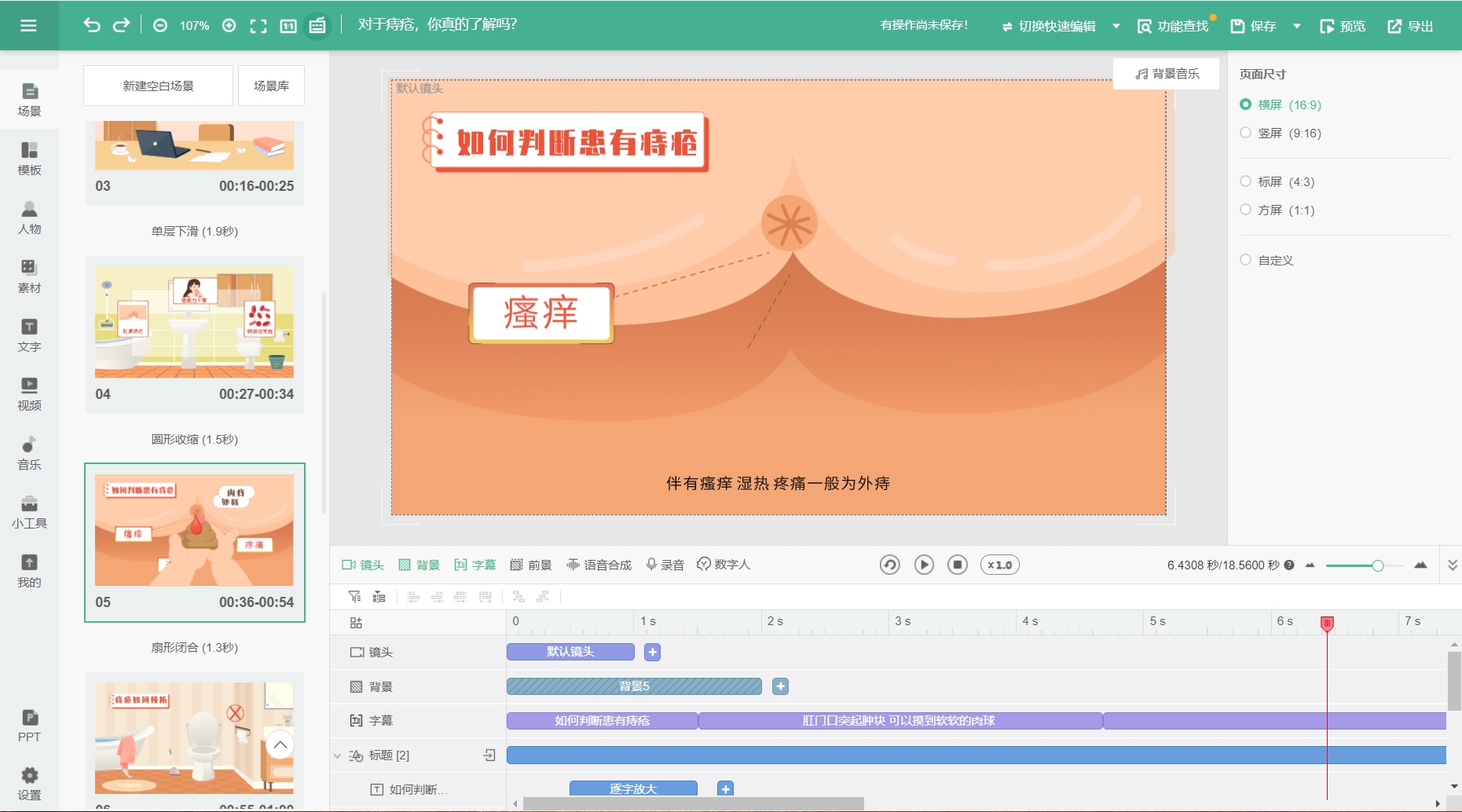The height and width of the screenshot is (812, 1462).
Task: Replay from start button
Action: (889, 565)
